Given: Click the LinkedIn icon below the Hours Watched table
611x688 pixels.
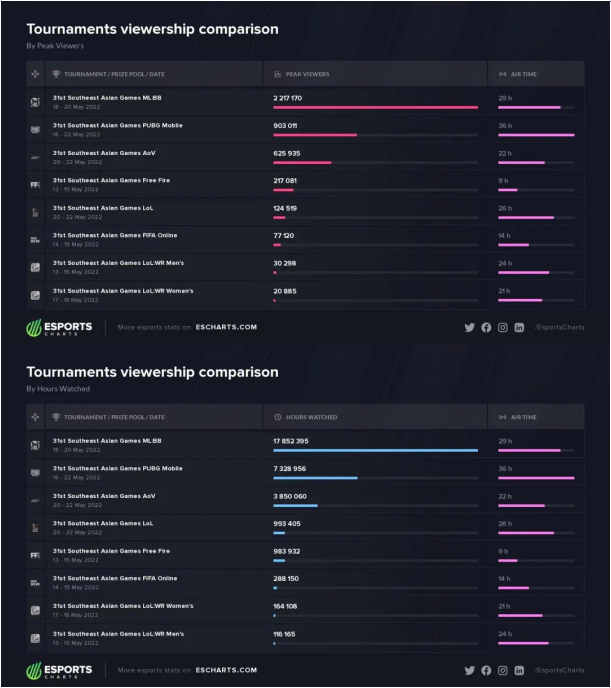Looking at the screenshot, I should pyautogui.click(x=519, y=670).
